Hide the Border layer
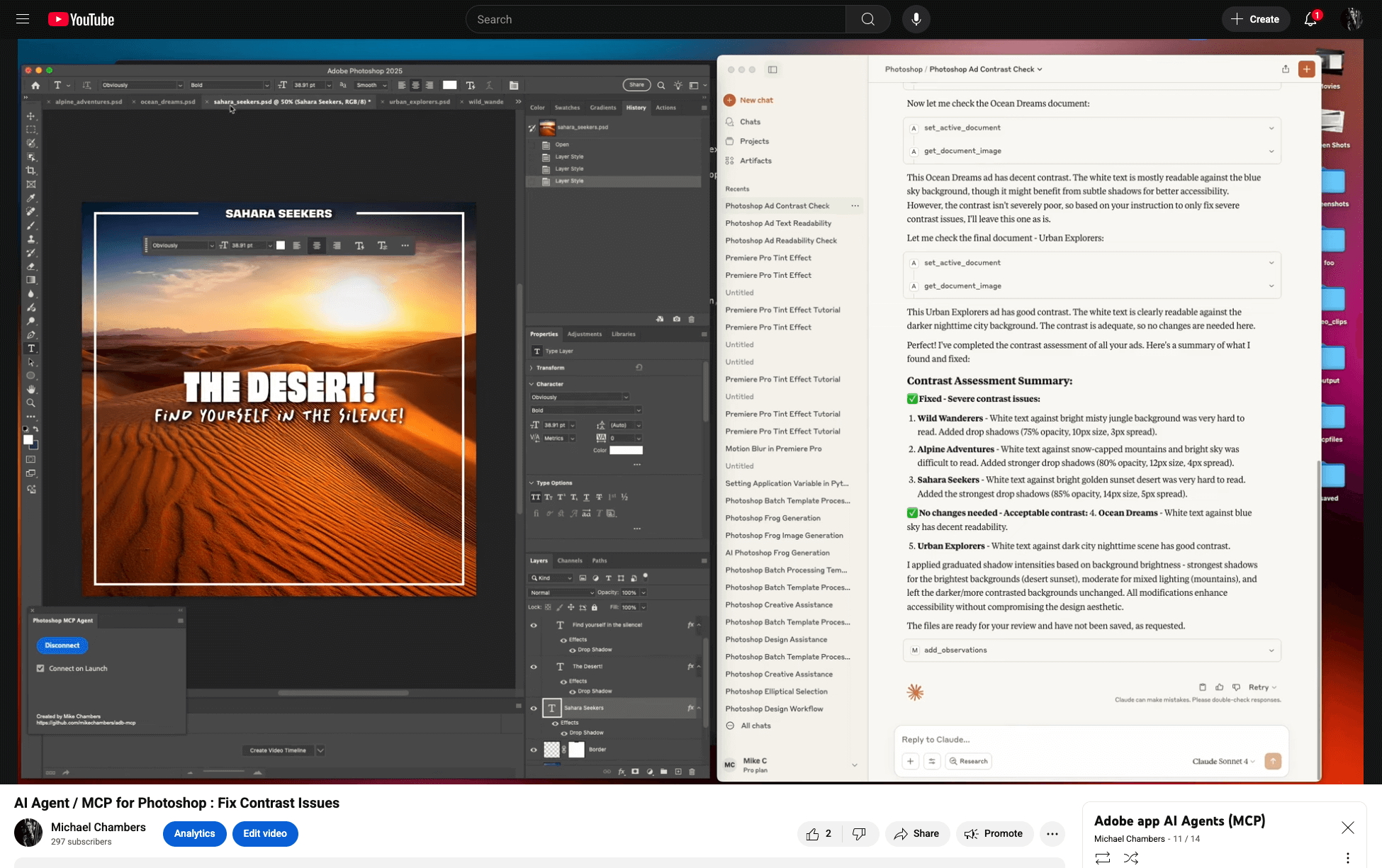The image size is (1382, 868). pyautogui.click(x=534, y=750)
